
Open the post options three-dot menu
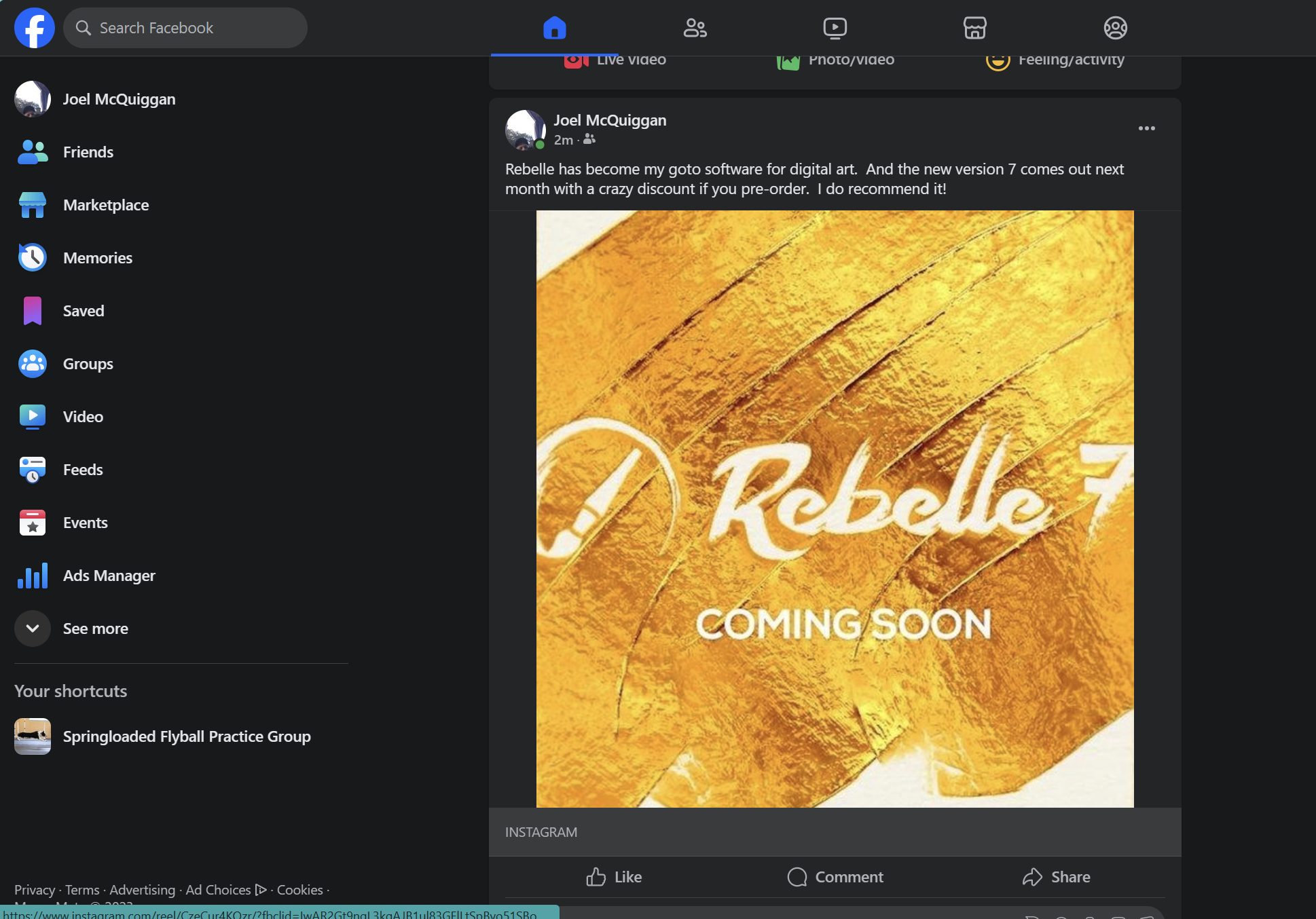coord(1147,128)
